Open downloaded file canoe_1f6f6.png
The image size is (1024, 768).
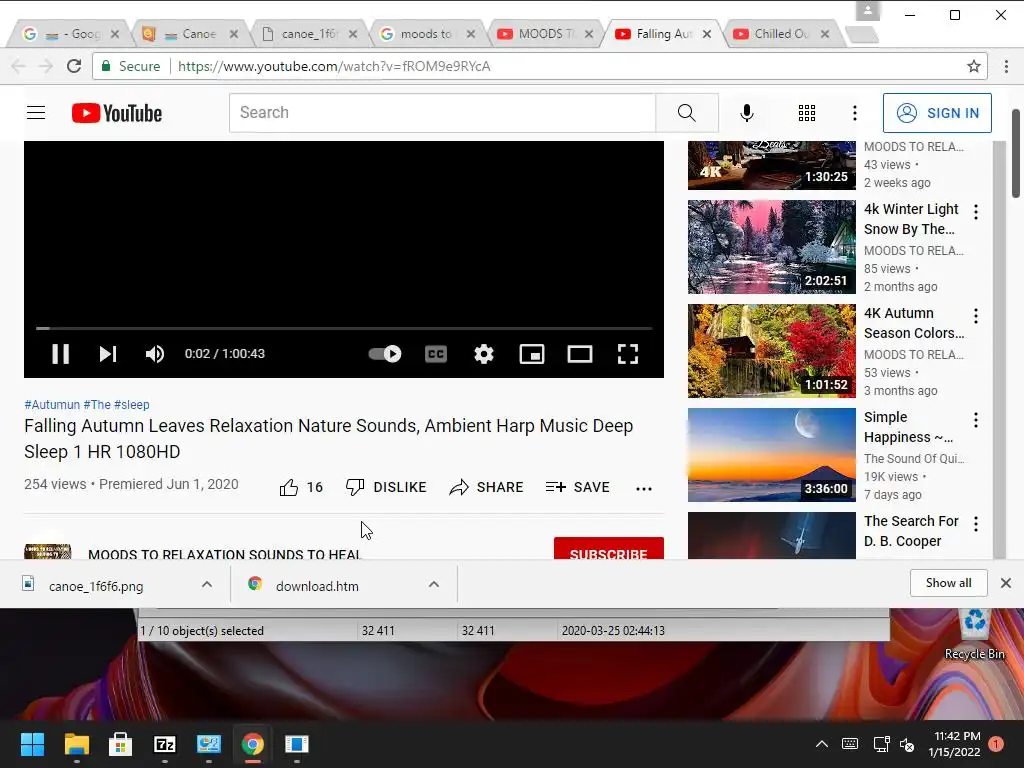coord(96,586)
